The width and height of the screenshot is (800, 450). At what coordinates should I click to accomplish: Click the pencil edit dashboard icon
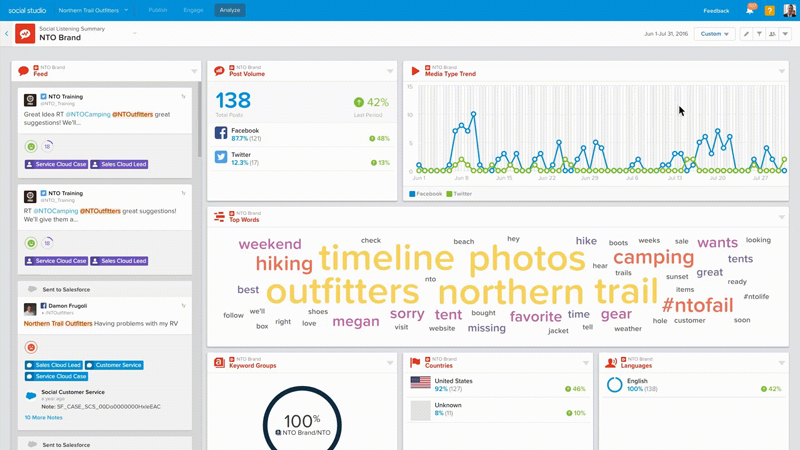pyautogui.click(x=746, y=34)
